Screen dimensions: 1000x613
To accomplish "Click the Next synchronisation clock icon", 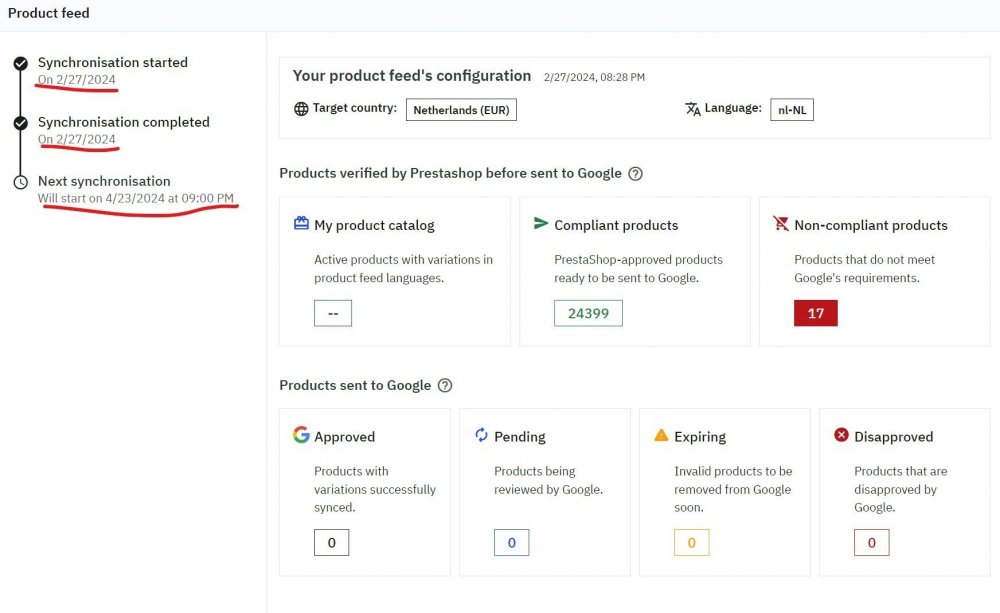I will click(x=22, y=181).
